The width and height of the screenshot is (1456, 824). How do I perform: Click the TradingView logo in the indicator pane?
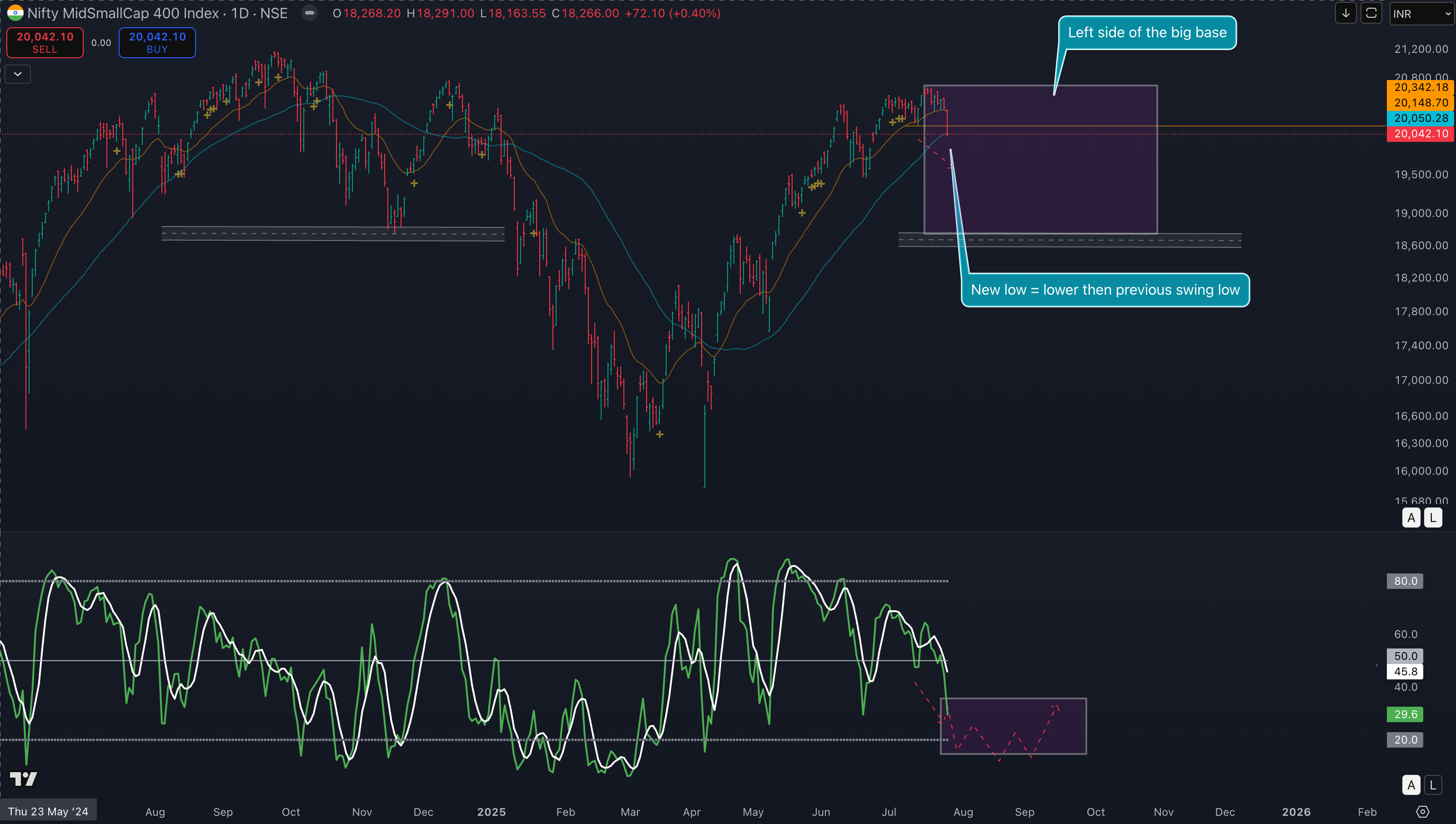point(23,779)
